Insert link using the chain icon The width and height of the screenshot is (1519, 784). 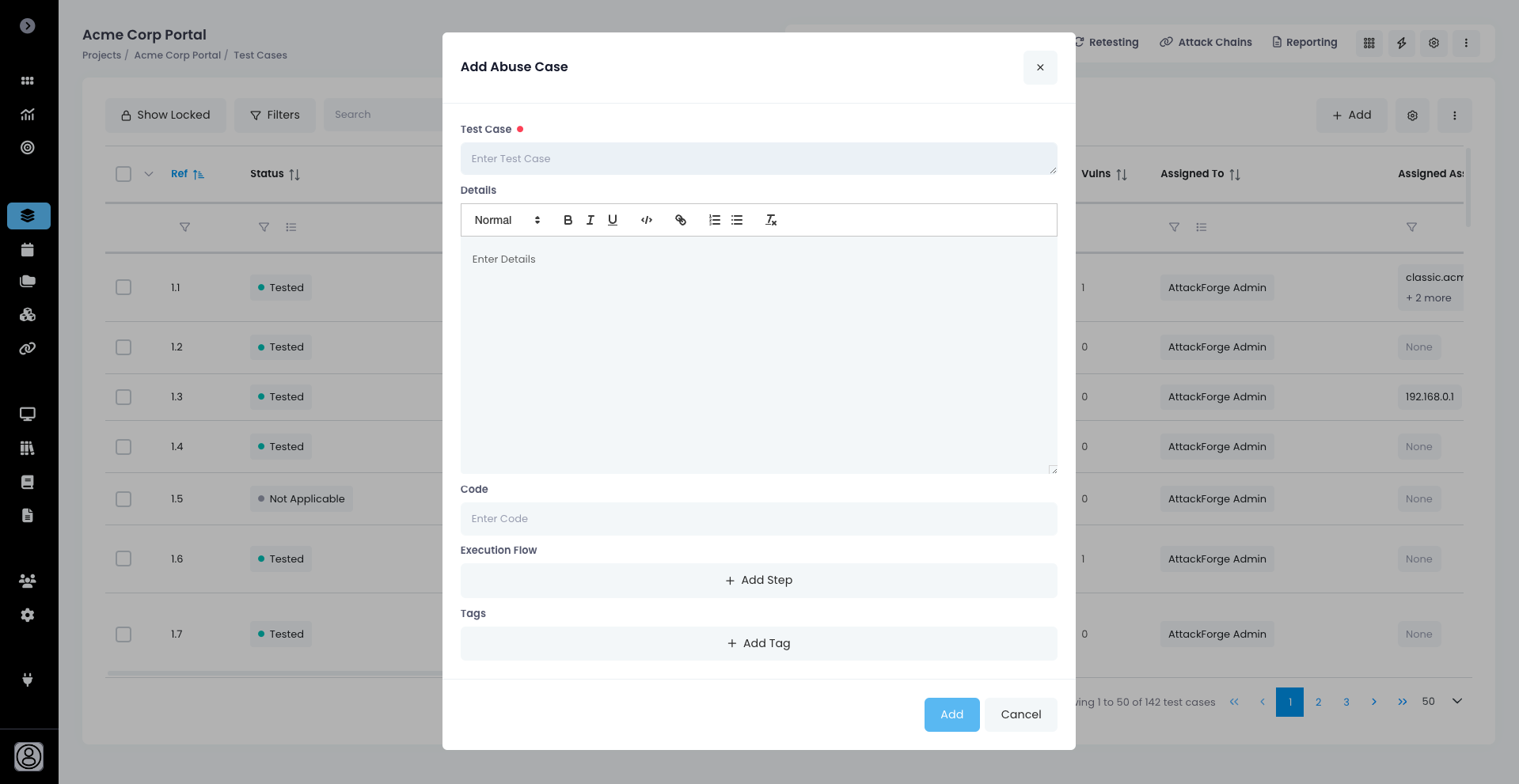pyautogui.click(x=680, y=220)
